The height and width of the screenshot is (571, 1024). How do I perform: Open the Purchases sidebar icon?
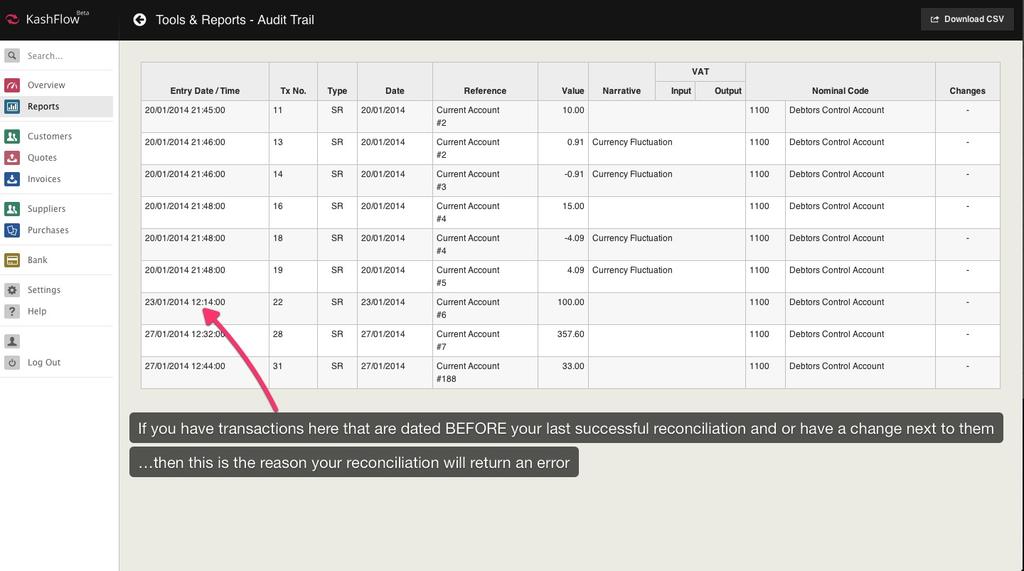[12, 230]
